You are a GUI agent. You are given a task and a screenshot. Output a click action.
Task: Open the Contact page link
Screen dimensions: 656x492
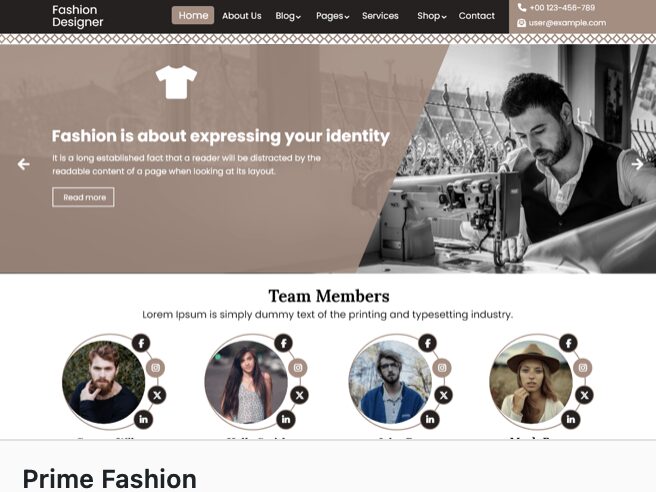pyautogui.click(x=477, y=16)
